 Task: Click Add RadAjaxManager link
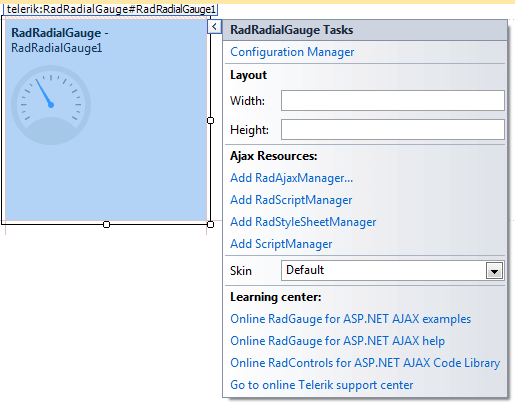[291, 178]
